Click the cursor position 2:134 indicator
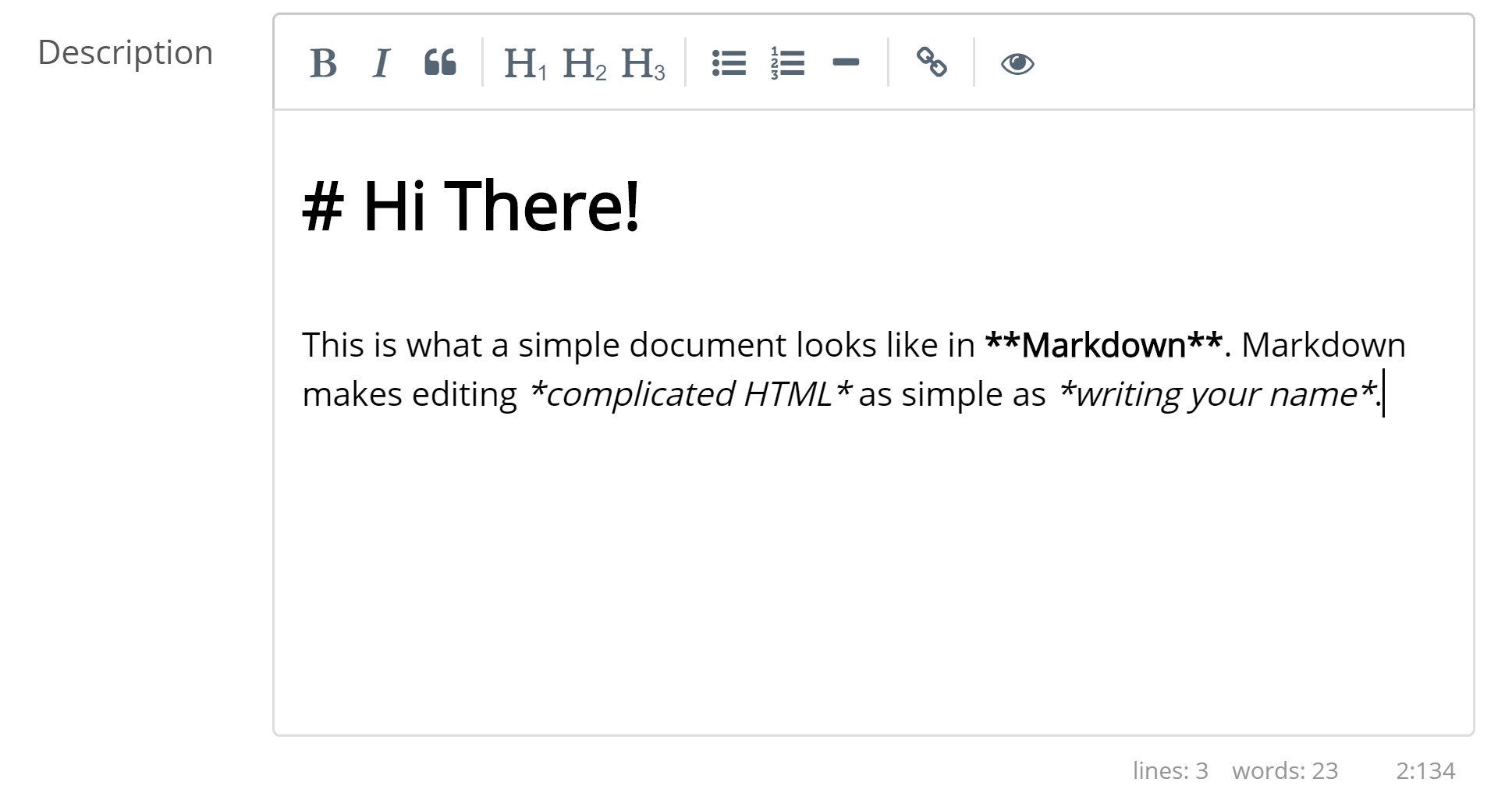 (1425, 771)
